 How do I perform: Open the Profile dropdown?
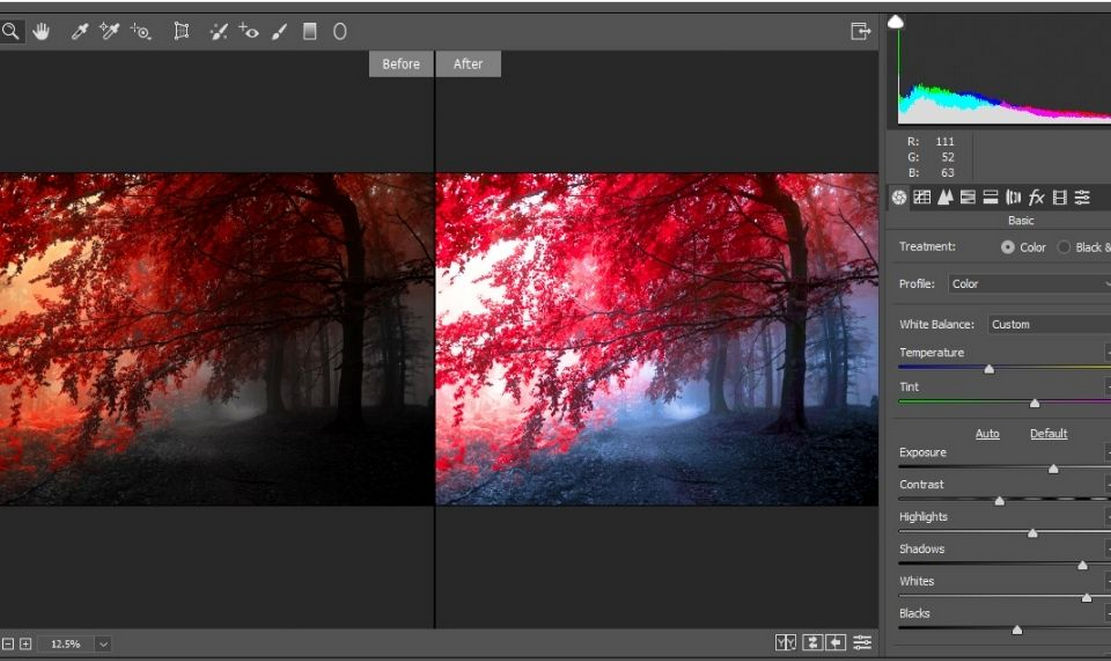[1030, 284]
